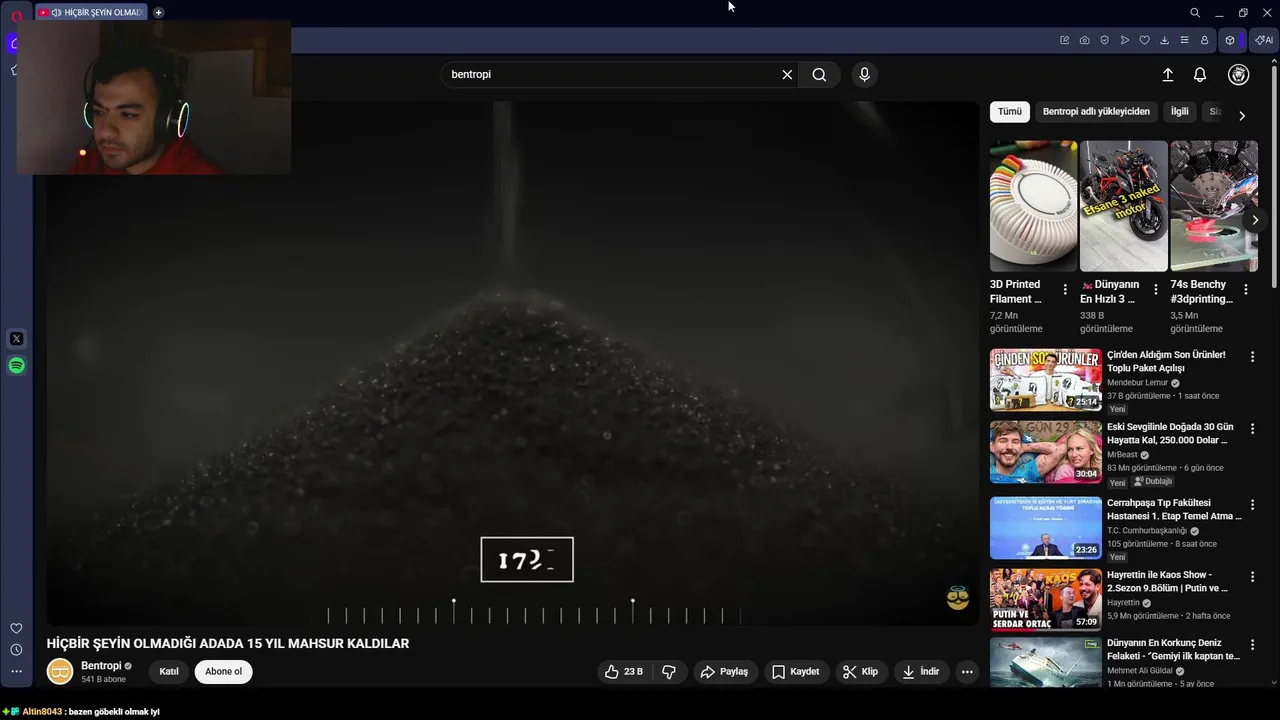Viewport: 1280px width, 720px height.
Task: Open 74s Benchy short thumbnail
Action: (1214, 206)
